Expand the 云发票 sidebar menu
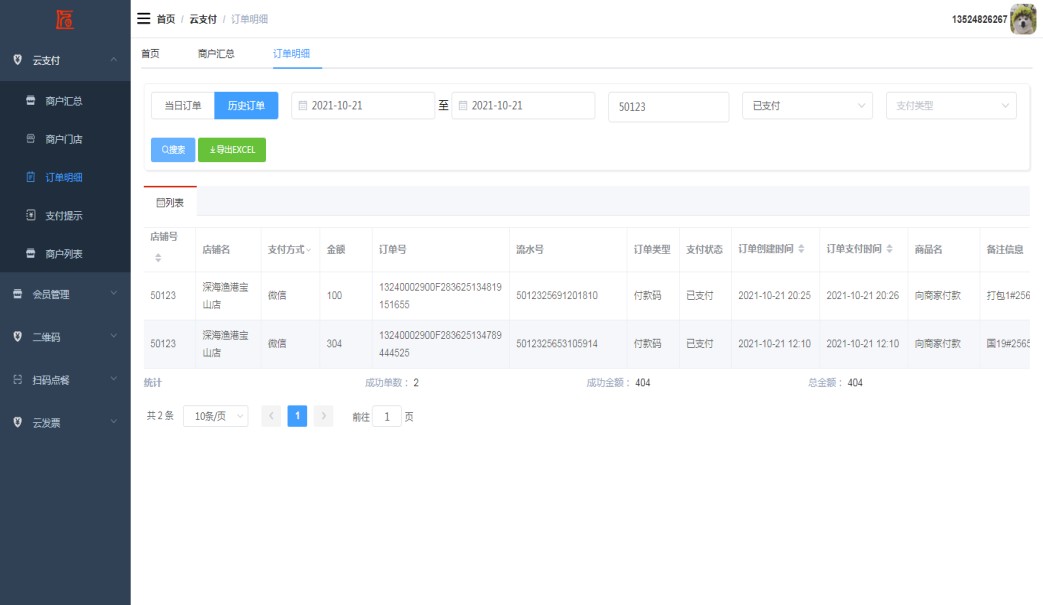 (65, 423)
